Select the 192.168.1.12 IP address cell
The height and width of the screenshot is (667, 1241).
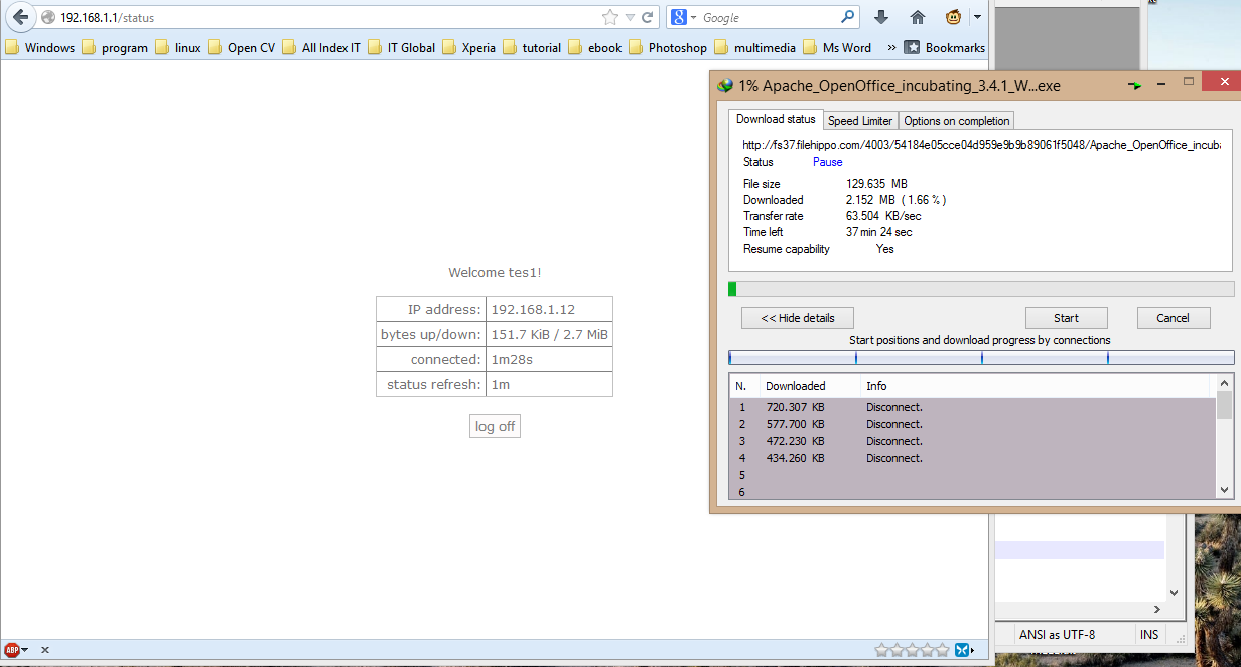(549, 309)
